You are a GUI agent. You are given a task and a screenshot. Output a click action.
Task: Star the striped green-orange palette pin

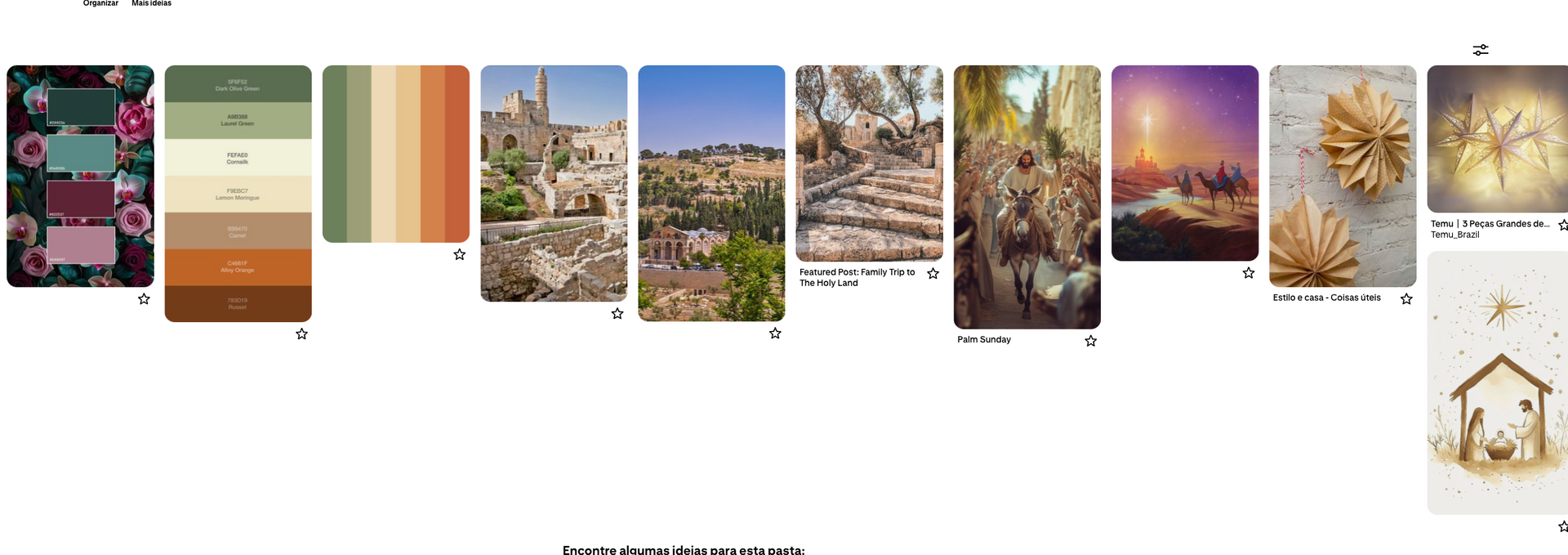[x=459, y=254]
